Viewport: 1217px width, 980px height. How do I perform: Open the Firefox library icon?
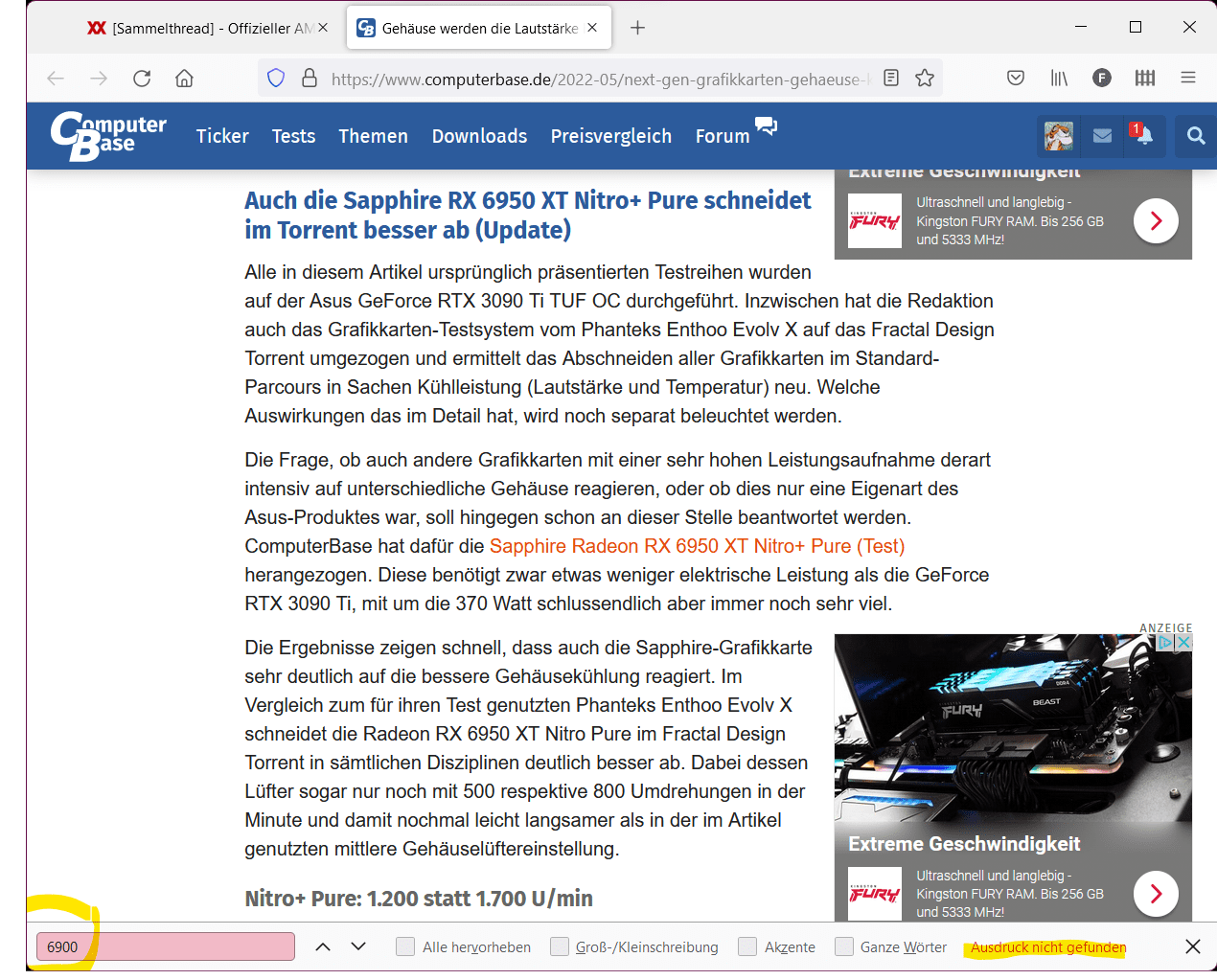click(x=1059, y=78)
